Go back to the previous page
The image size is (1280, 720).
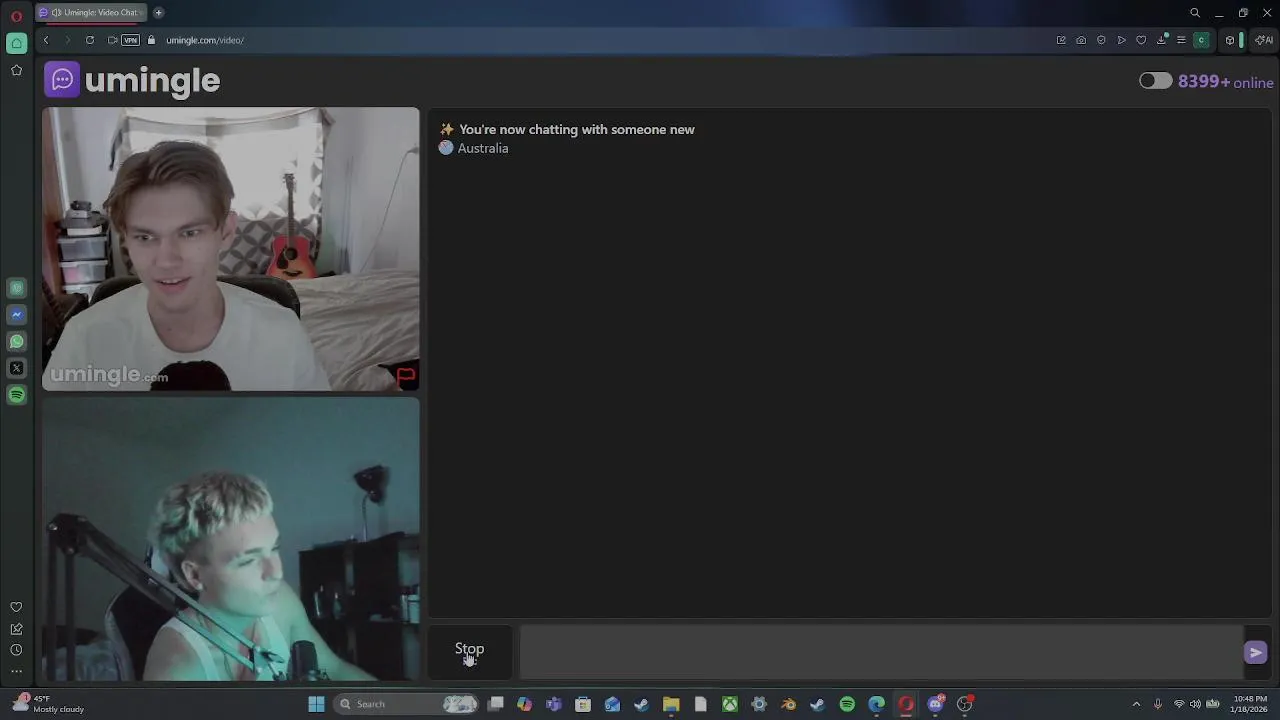pyautogui.click(x=46, y=40)
